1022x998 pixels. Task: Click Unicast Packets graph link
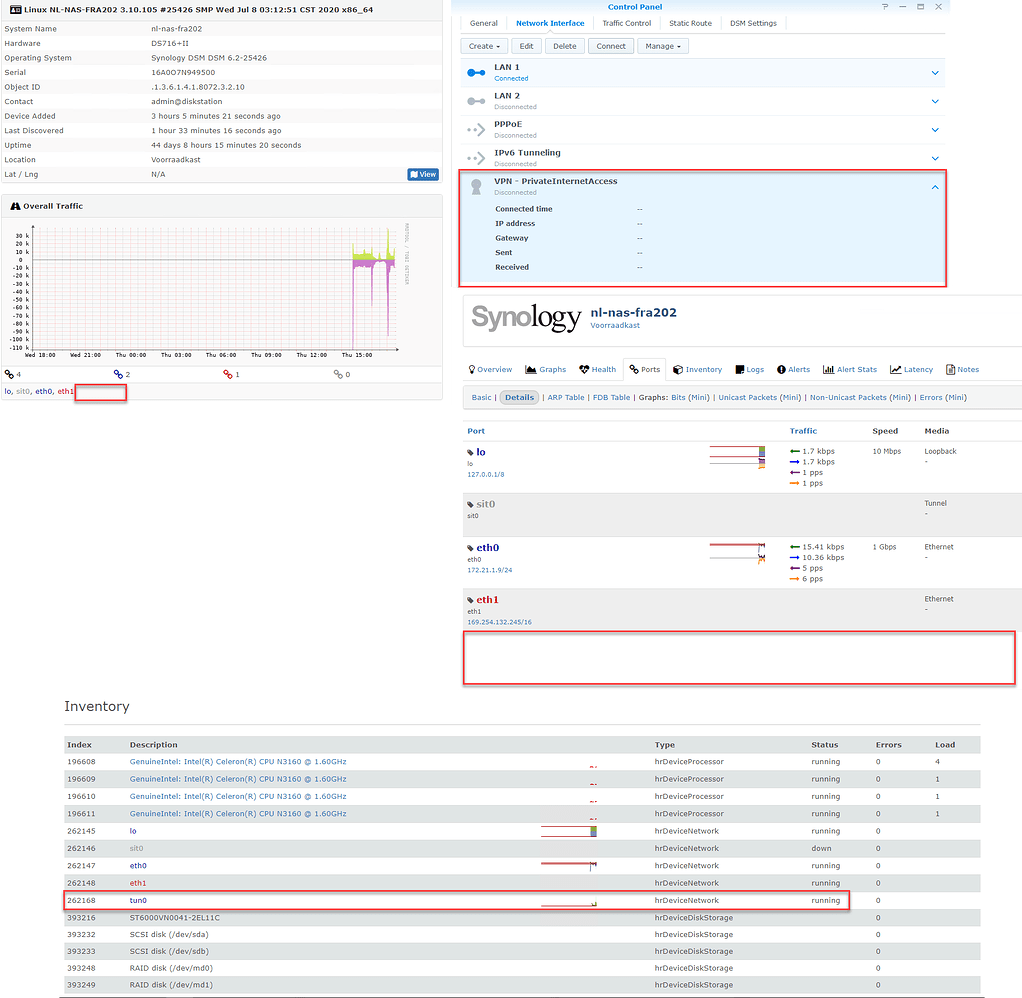748,398
